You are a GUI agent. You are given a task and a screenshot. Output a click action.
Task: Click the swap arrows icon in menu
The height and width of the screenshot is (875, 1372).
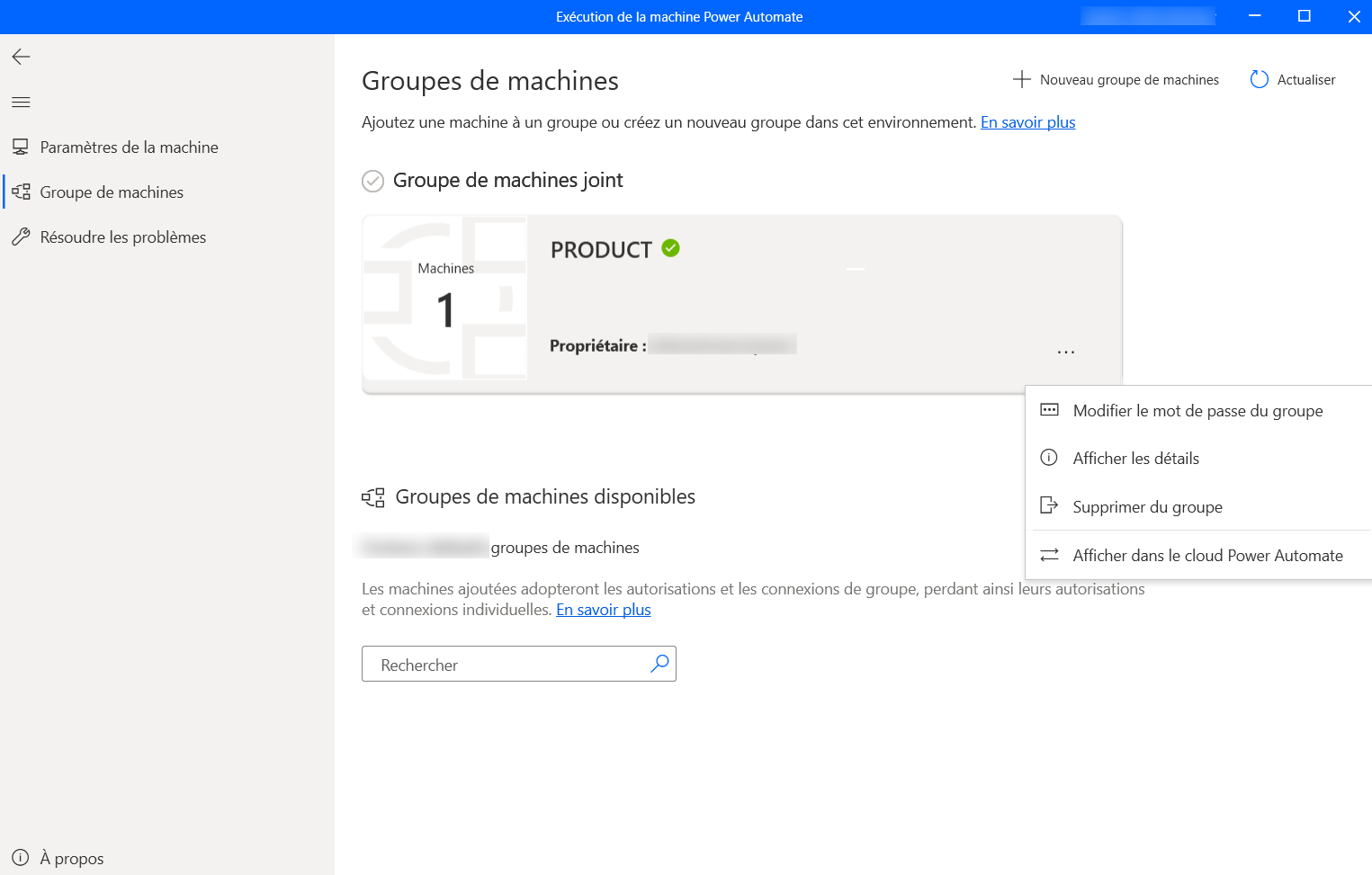1049,555
